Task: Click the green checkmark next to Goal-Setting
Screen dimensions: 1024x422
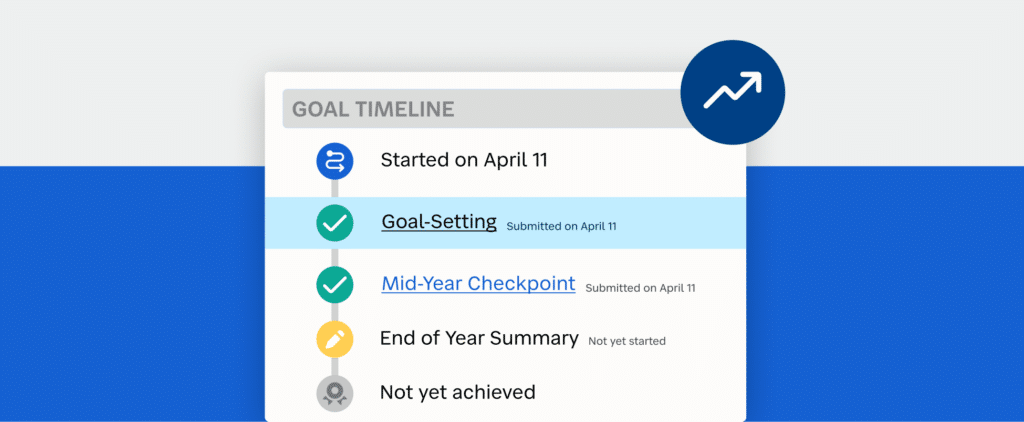Action: 335,223
